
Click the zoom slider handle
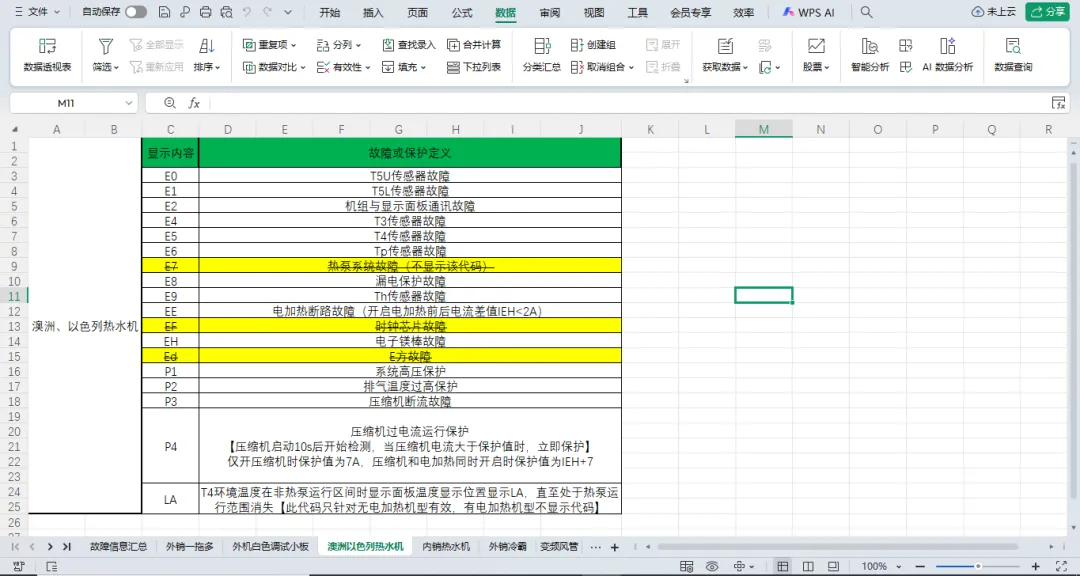pyautogui.click(x=978, y=566)
